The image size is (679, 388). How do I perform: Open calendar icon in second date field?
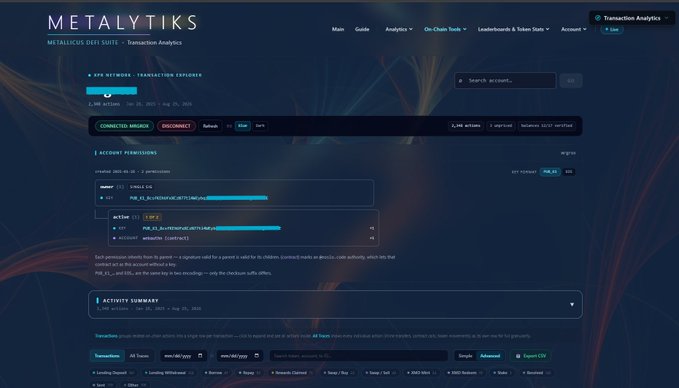point(256,356)
